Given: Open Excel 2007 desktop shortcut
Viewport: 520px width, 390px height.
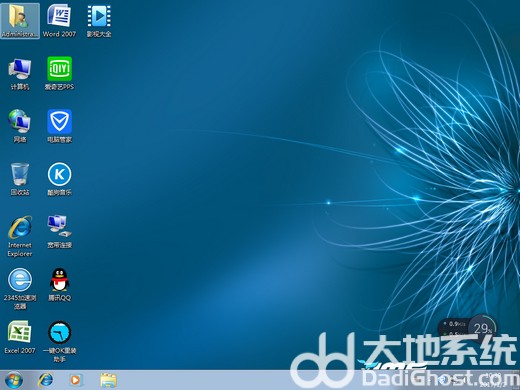Looking at the screenshot, I should point(20,337).
